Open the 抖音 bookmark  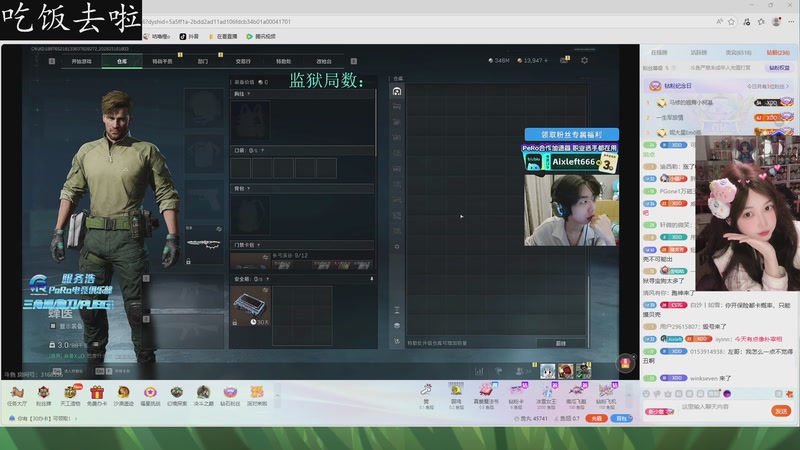[x=189, y=36]
